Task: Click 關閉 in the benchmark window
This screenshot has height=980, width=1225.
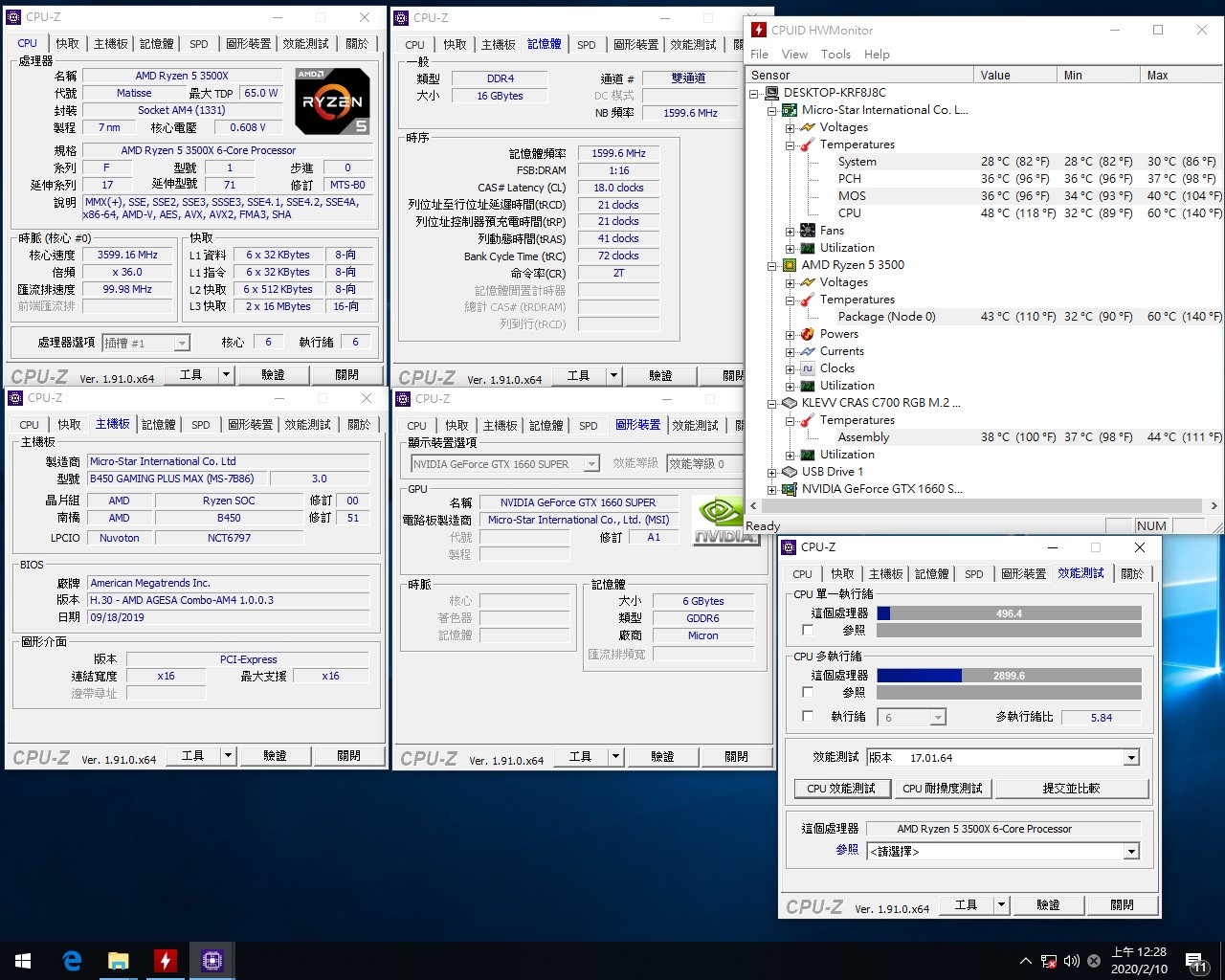Action: click(1122, 905)
